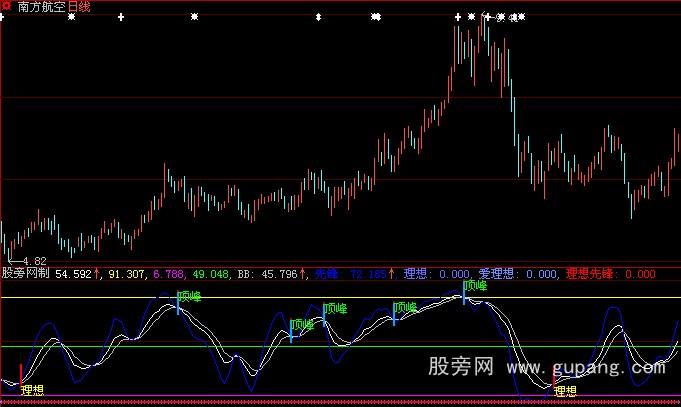The width and height of the screenshot is (681, 407).
Task: Select the white indicator value 54.592
Action: click(73, 274)
